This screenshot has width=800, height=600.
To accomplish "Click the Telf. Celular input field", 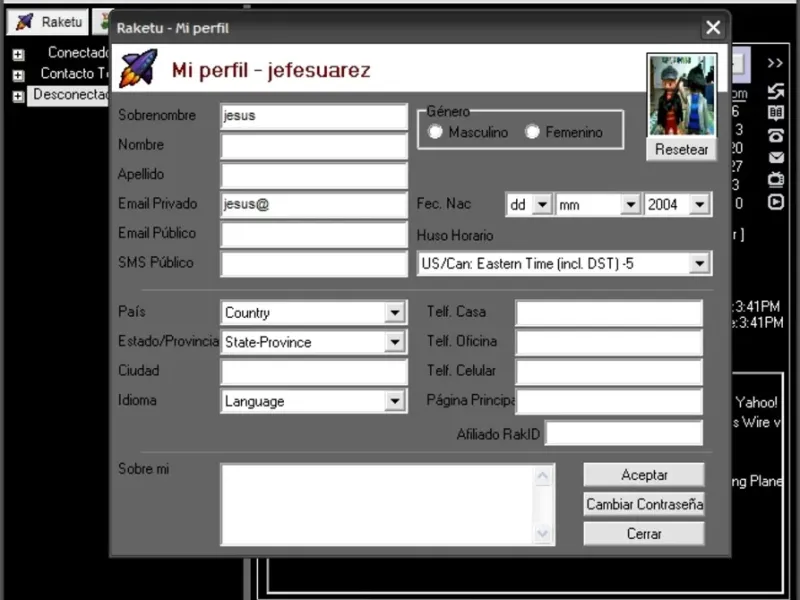I will 609,371.
